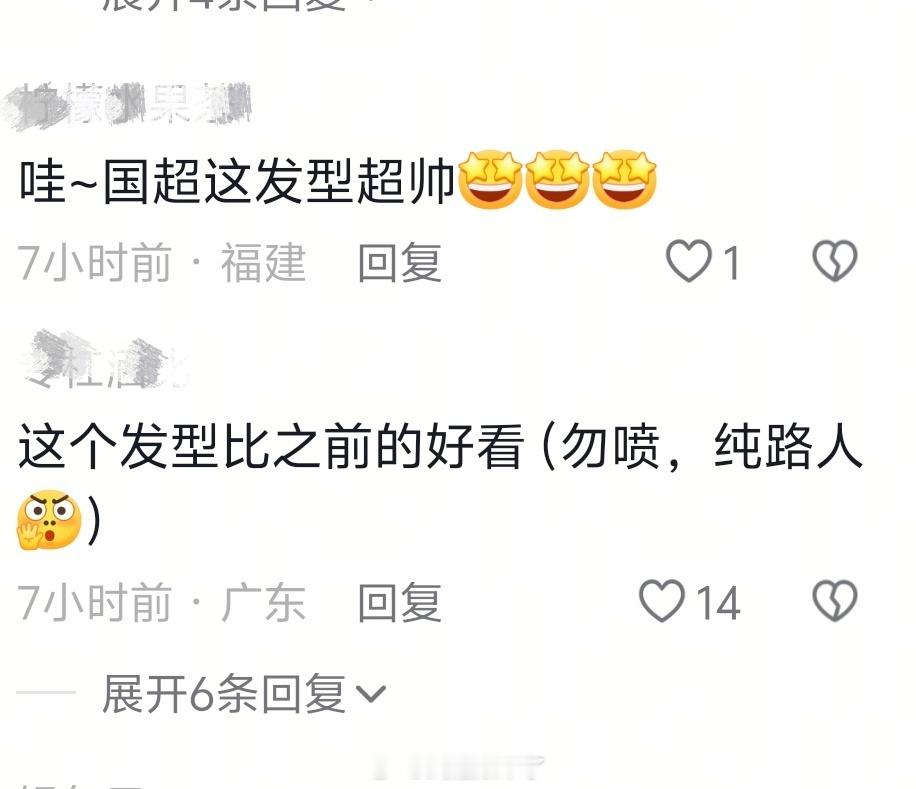This screenshot has height=789, width=916.
Task: Open the second blurred commenter's username
Action: (x=105, y=361)
